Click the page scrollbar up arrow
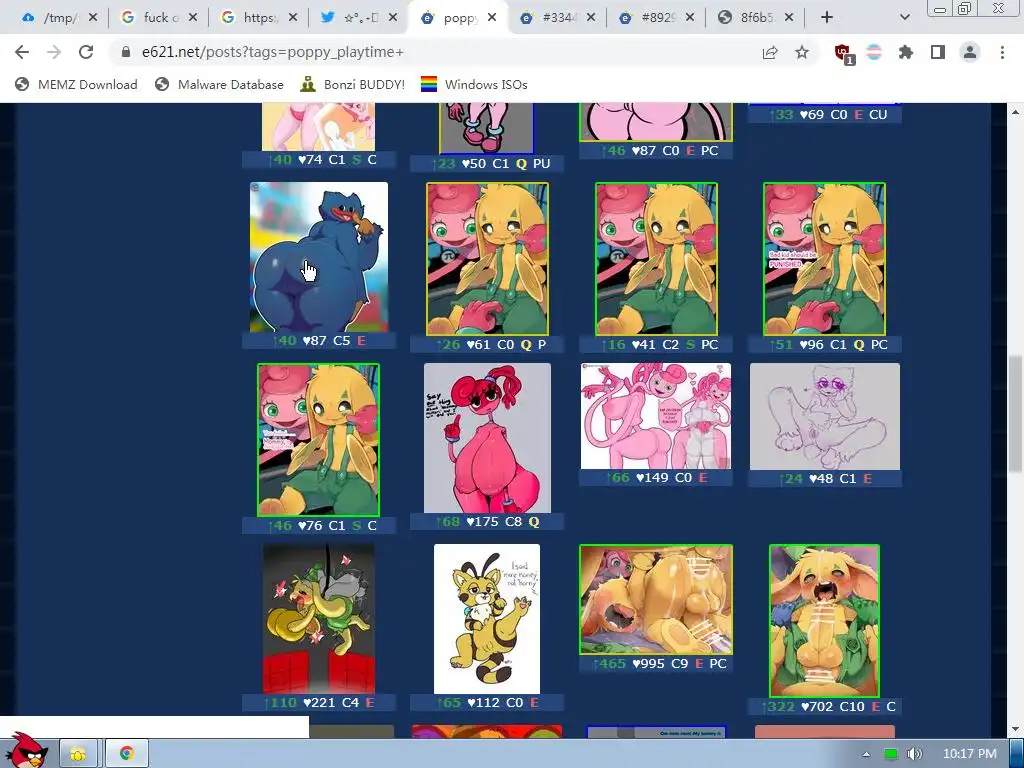Image resolution: width=1024 pixels, height=768 pixels. pyautogui.click(x=1016, y=112)
